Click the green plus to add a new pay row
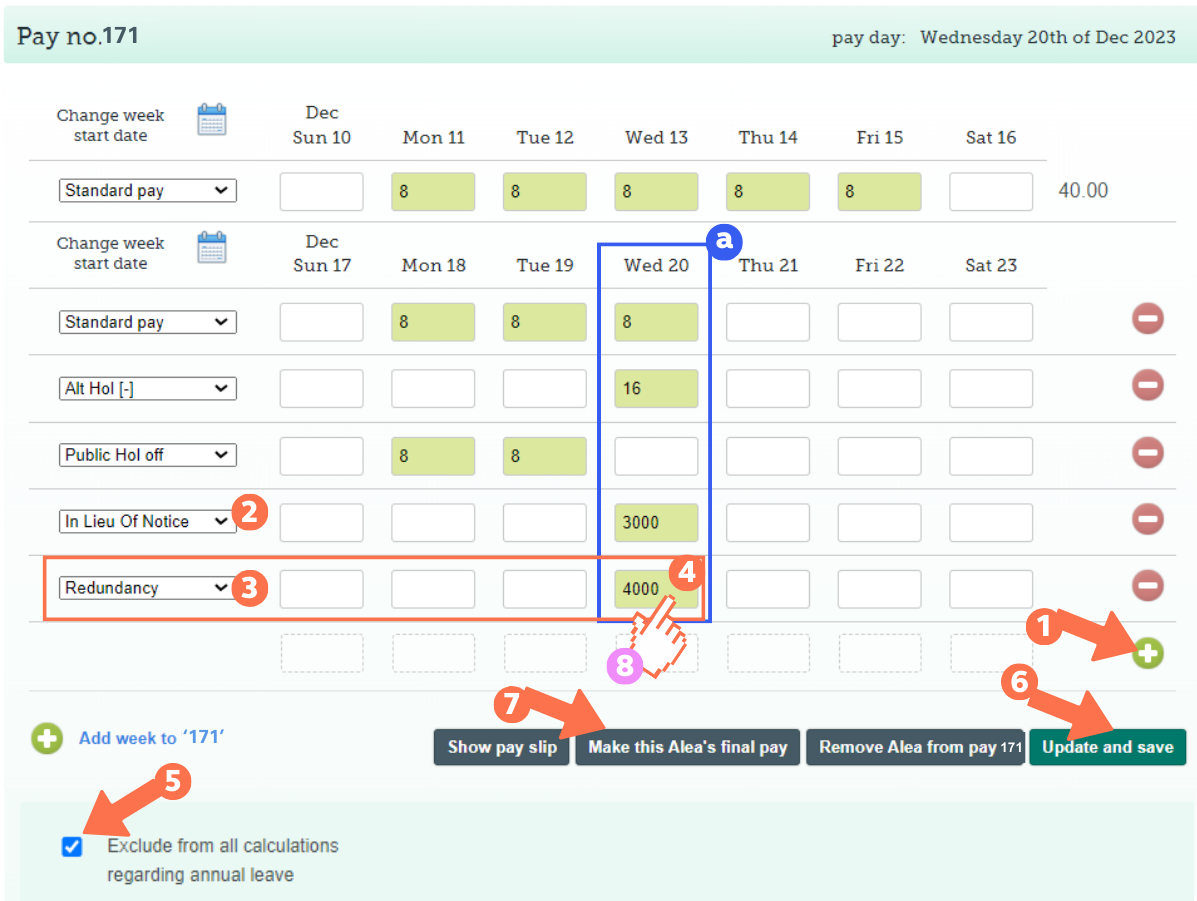 pos(1147,653)
